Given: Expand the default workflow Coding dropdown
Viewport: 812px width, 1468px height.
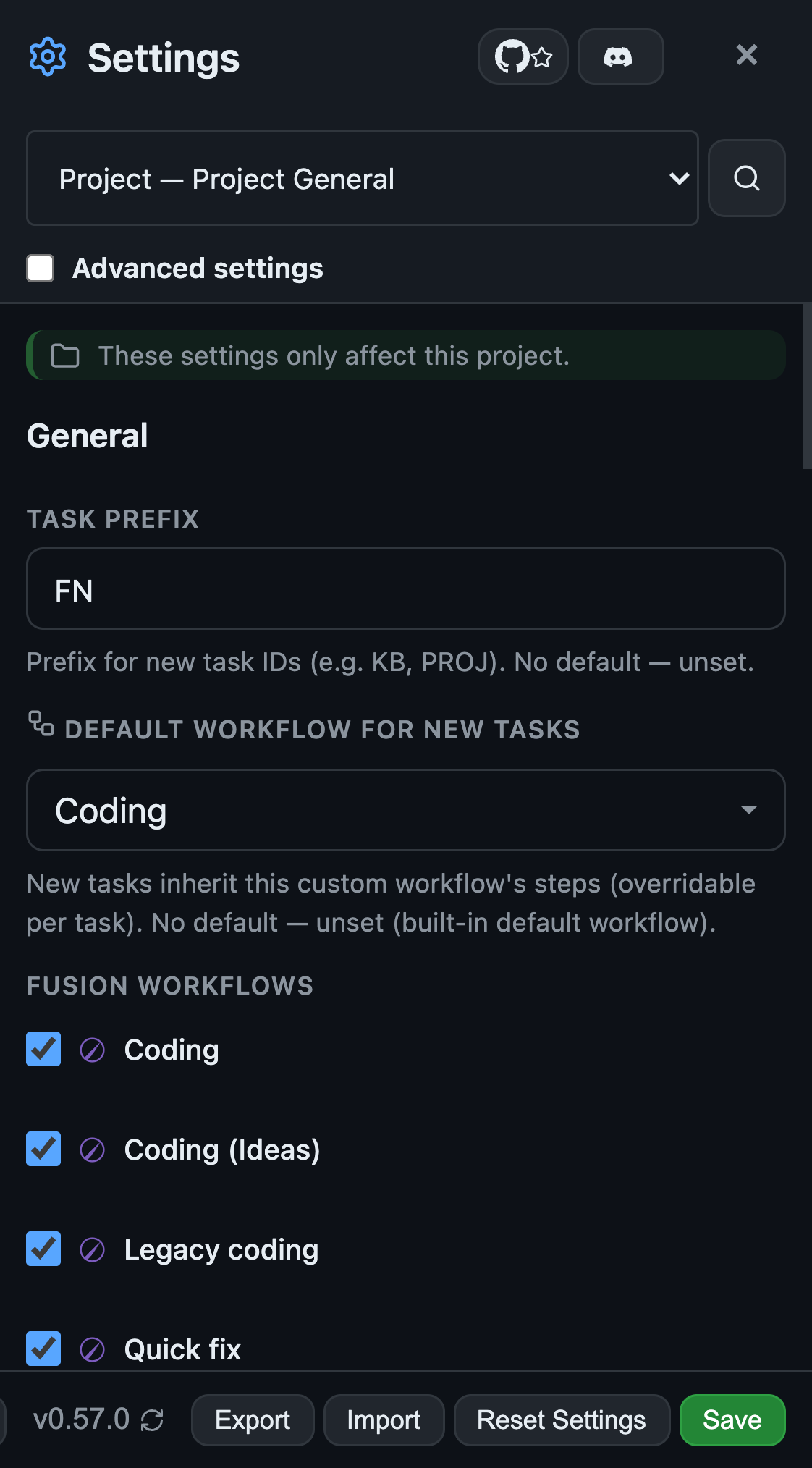Looking at the screenshot, I should pos(406,810).
